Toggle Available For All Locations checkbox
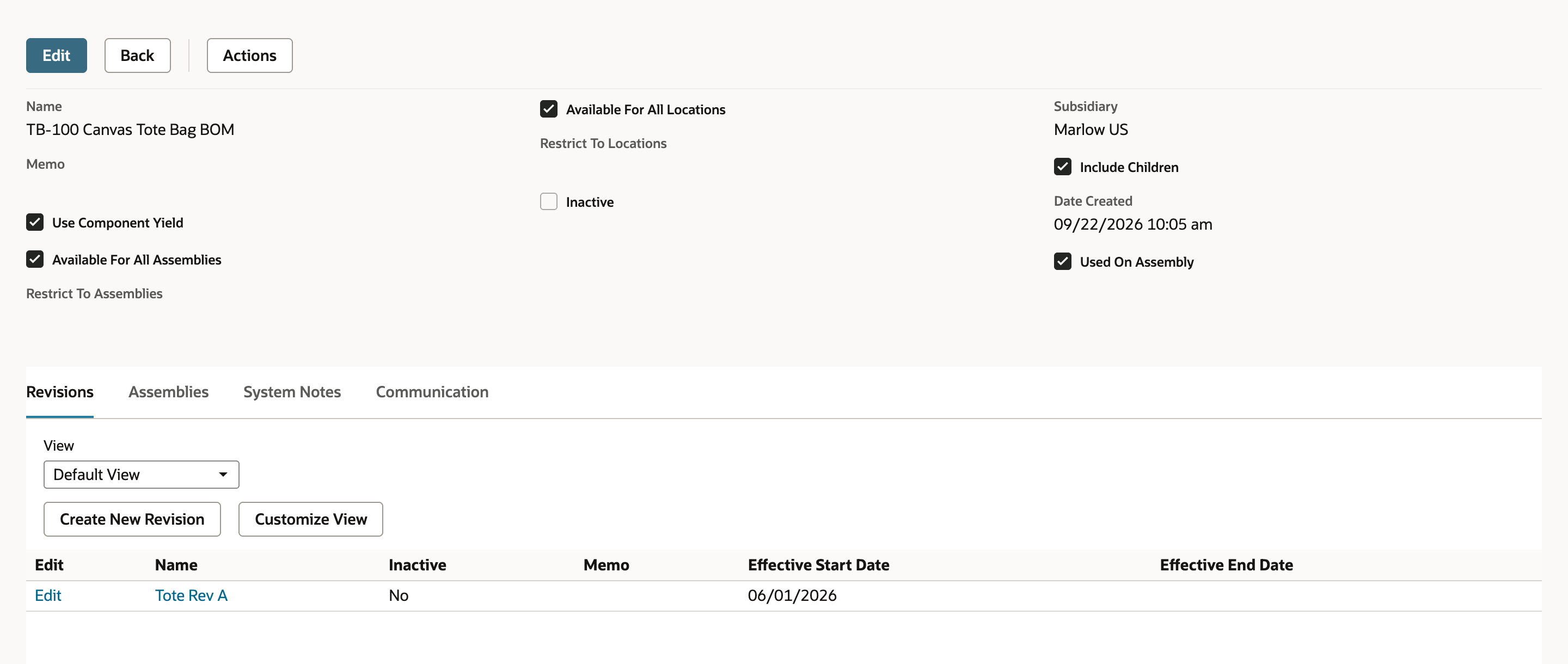This screenshot has width=1568, height=664. coord(548,109)
